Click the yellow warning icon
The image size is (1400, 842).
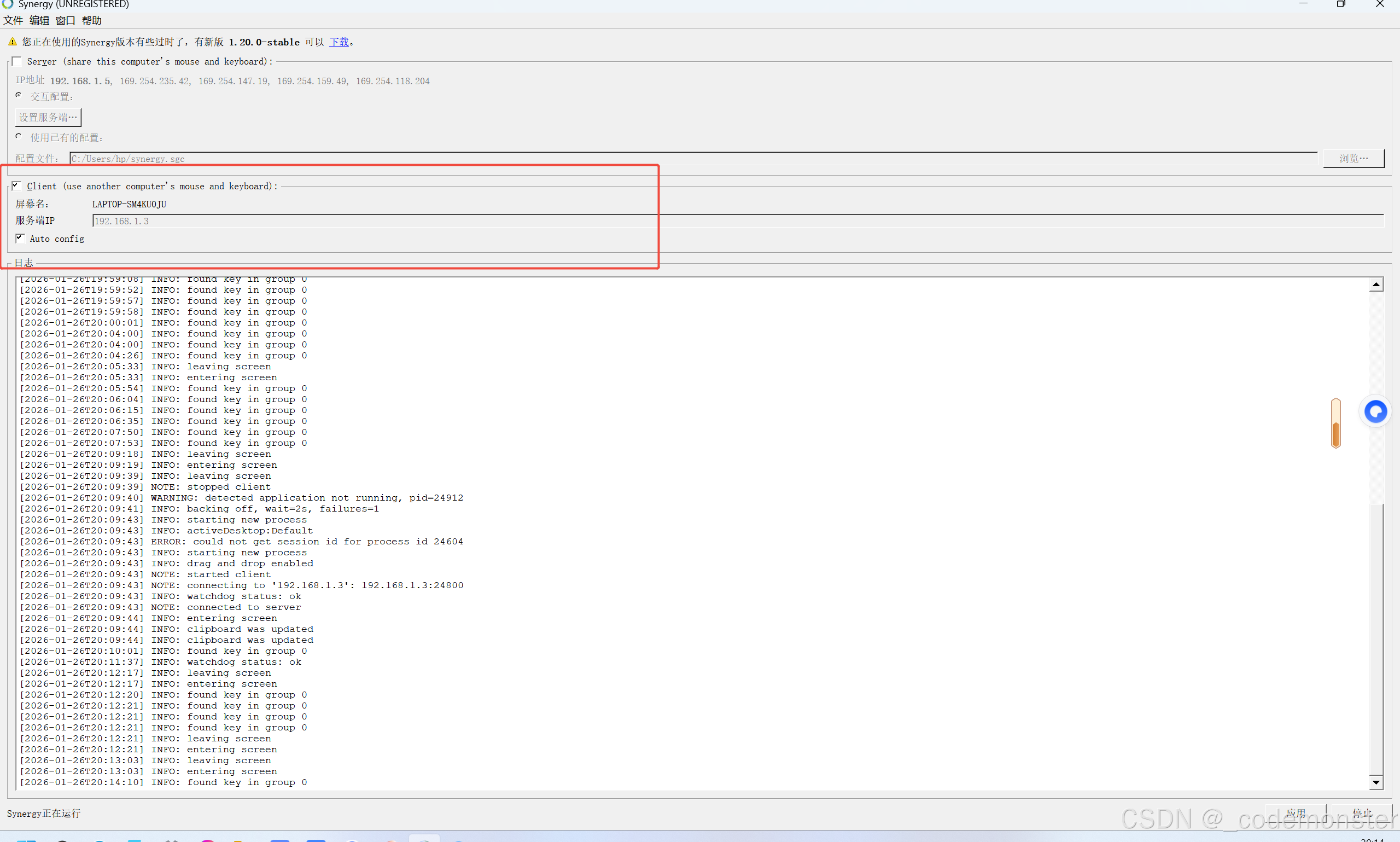(x=13, y=42)
